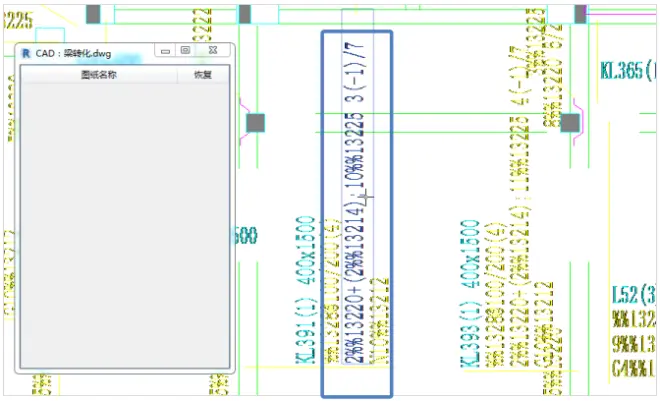Screen dimensions: 660x401
Task: Maximize the CAD 梁转化.dwg dialog
Action: point(185,50)
